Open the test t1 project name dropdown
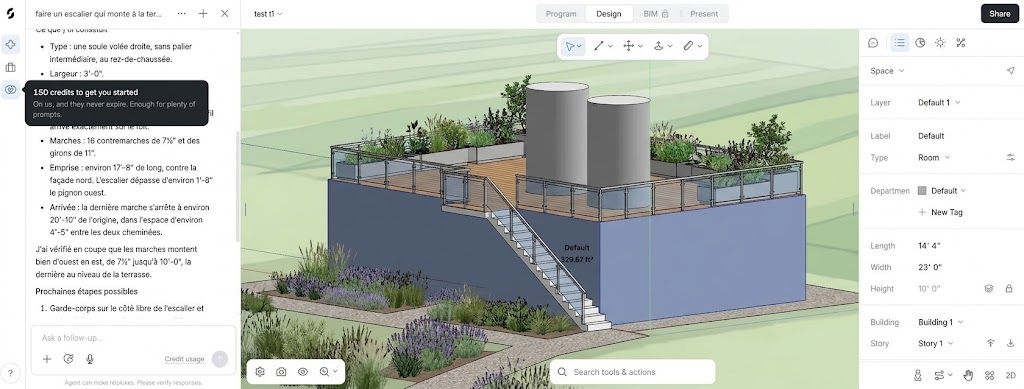This screenshot has height=389, width=1024. point(268,14)
